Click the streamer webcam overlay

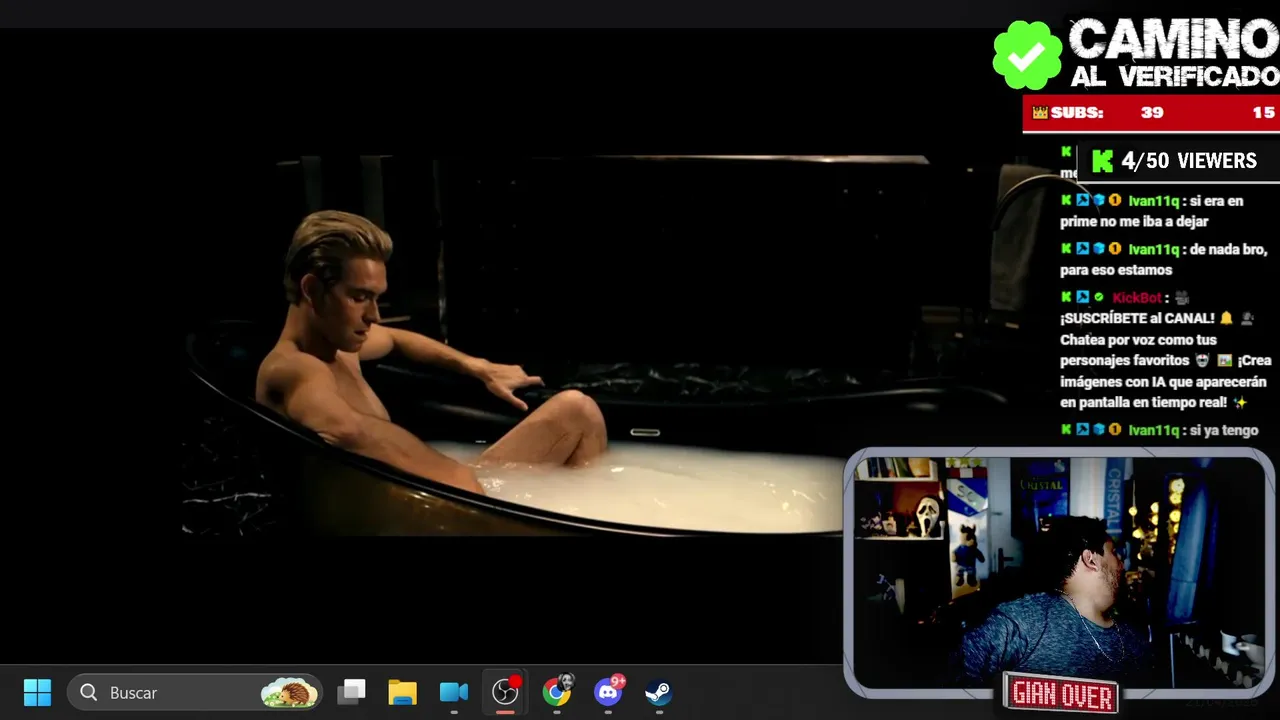point(1059,572)
